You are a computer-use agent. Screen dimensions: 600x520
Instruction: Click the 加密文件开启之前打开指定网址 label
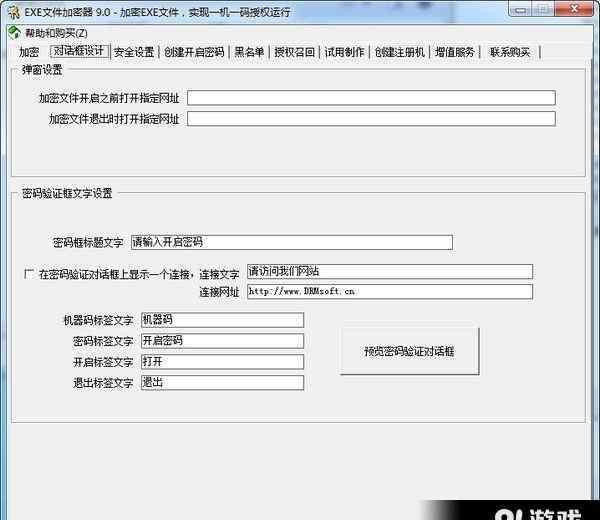(x=109, y=98)
